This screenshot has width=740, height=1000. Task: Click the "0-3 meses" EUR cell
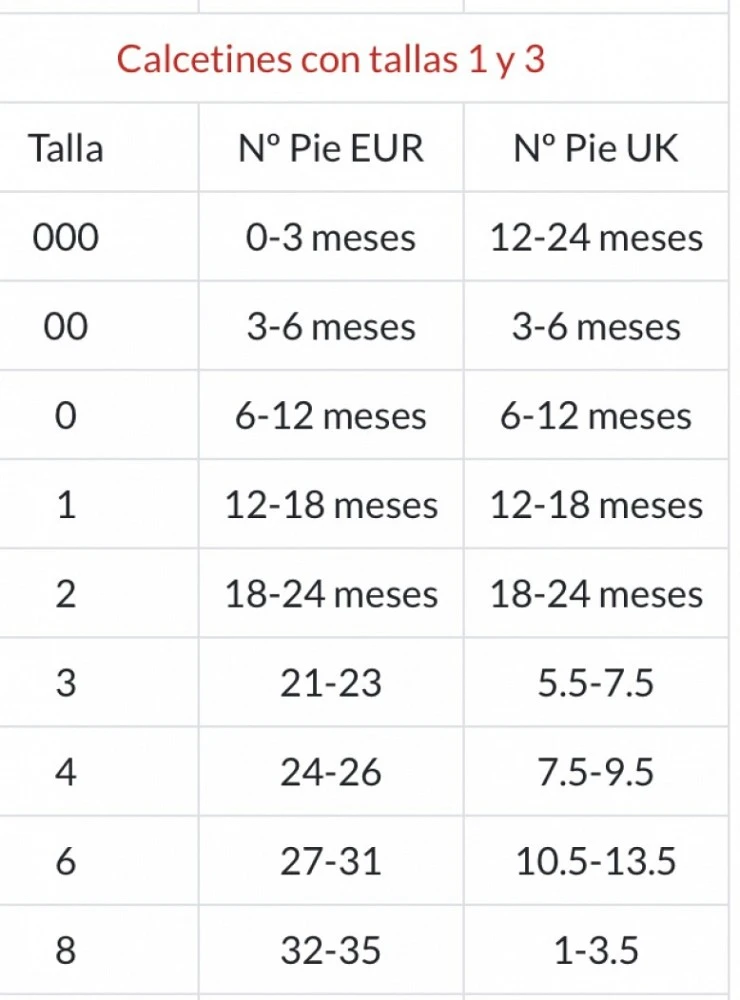tap(331, 238)
